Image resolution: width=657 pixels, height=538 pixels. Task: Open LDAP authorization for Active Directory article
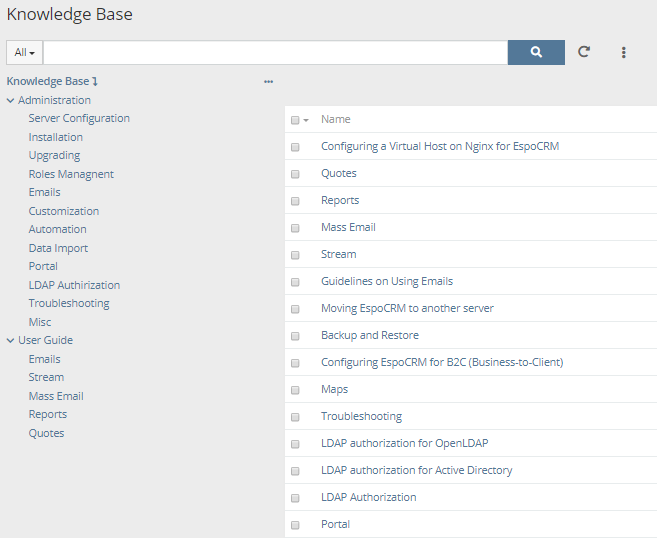pos(416,471)
